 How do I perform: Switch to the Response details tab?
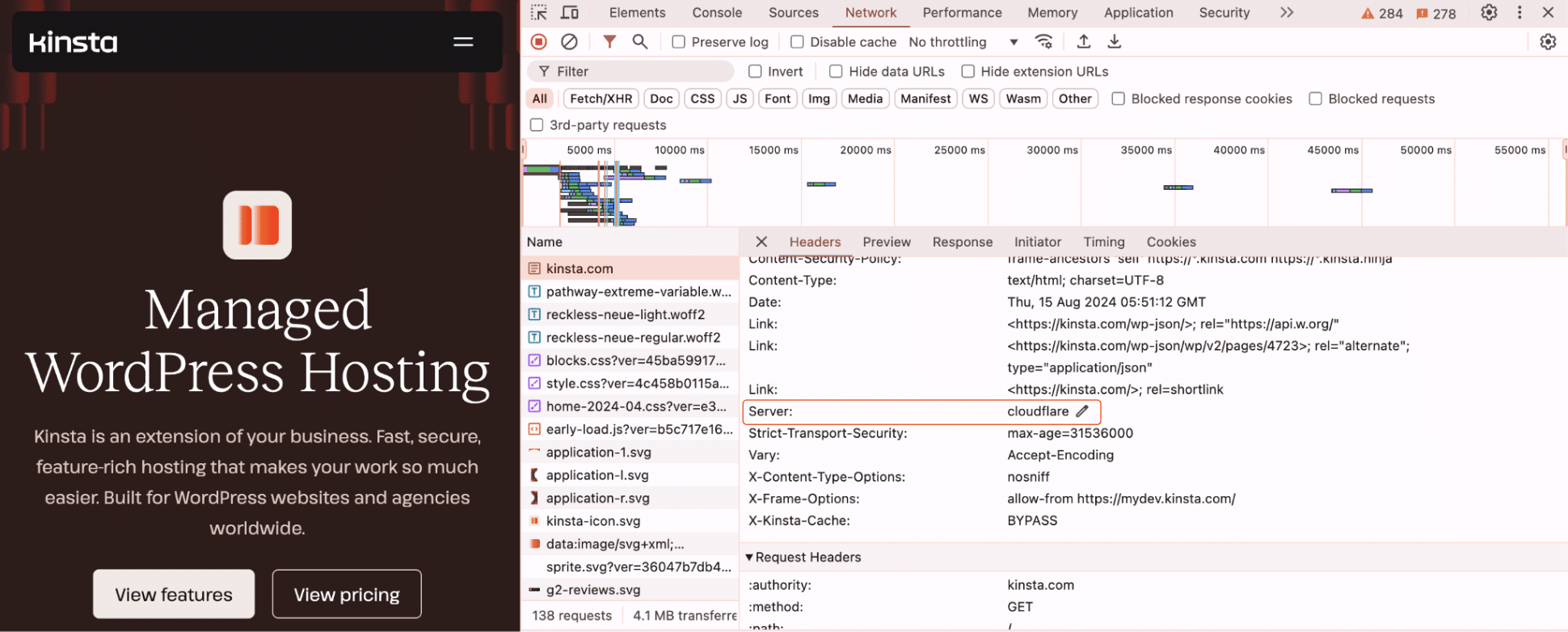tap(962, 242)
